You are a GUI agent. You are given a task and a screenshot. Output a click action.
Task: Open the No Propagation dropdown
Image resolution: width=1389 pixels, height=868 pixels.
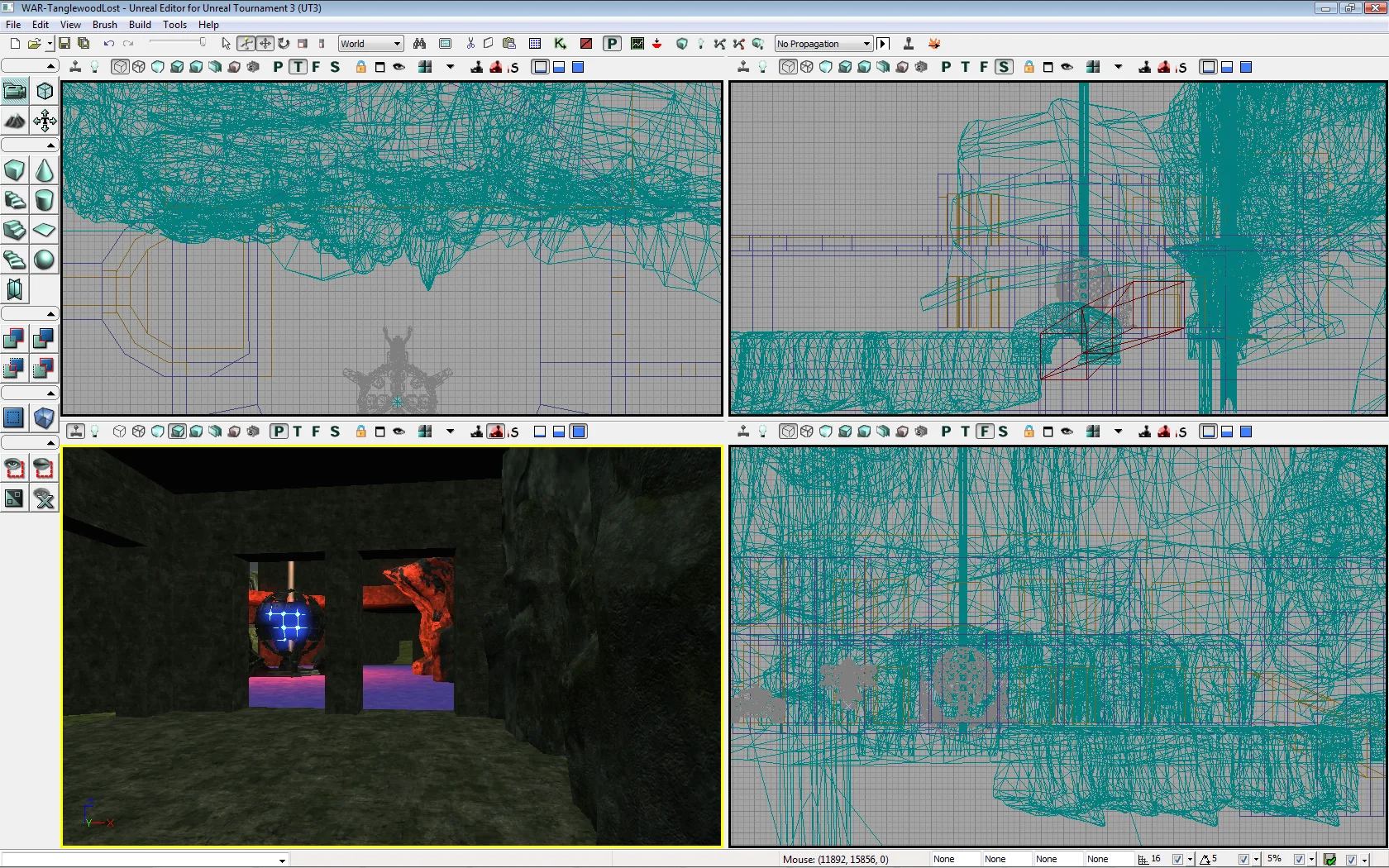pos(823,44)
